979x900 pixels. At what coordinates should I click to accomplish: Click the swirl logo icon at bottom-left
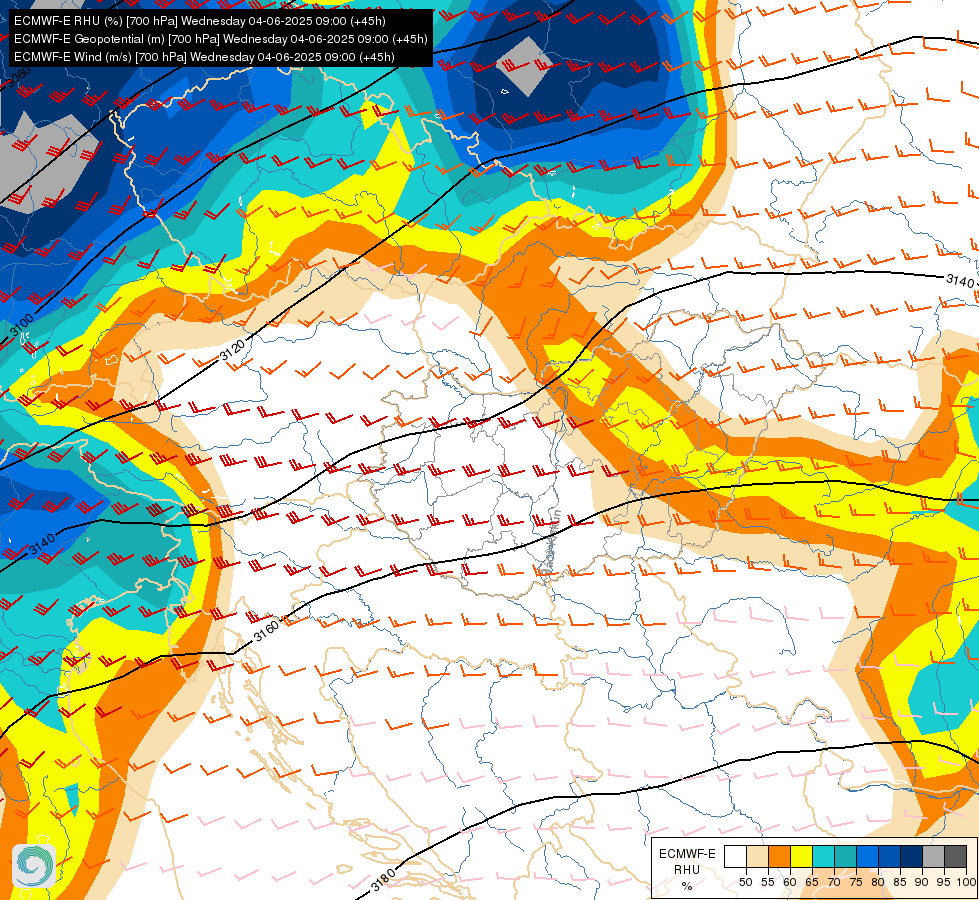coord(34,866)
